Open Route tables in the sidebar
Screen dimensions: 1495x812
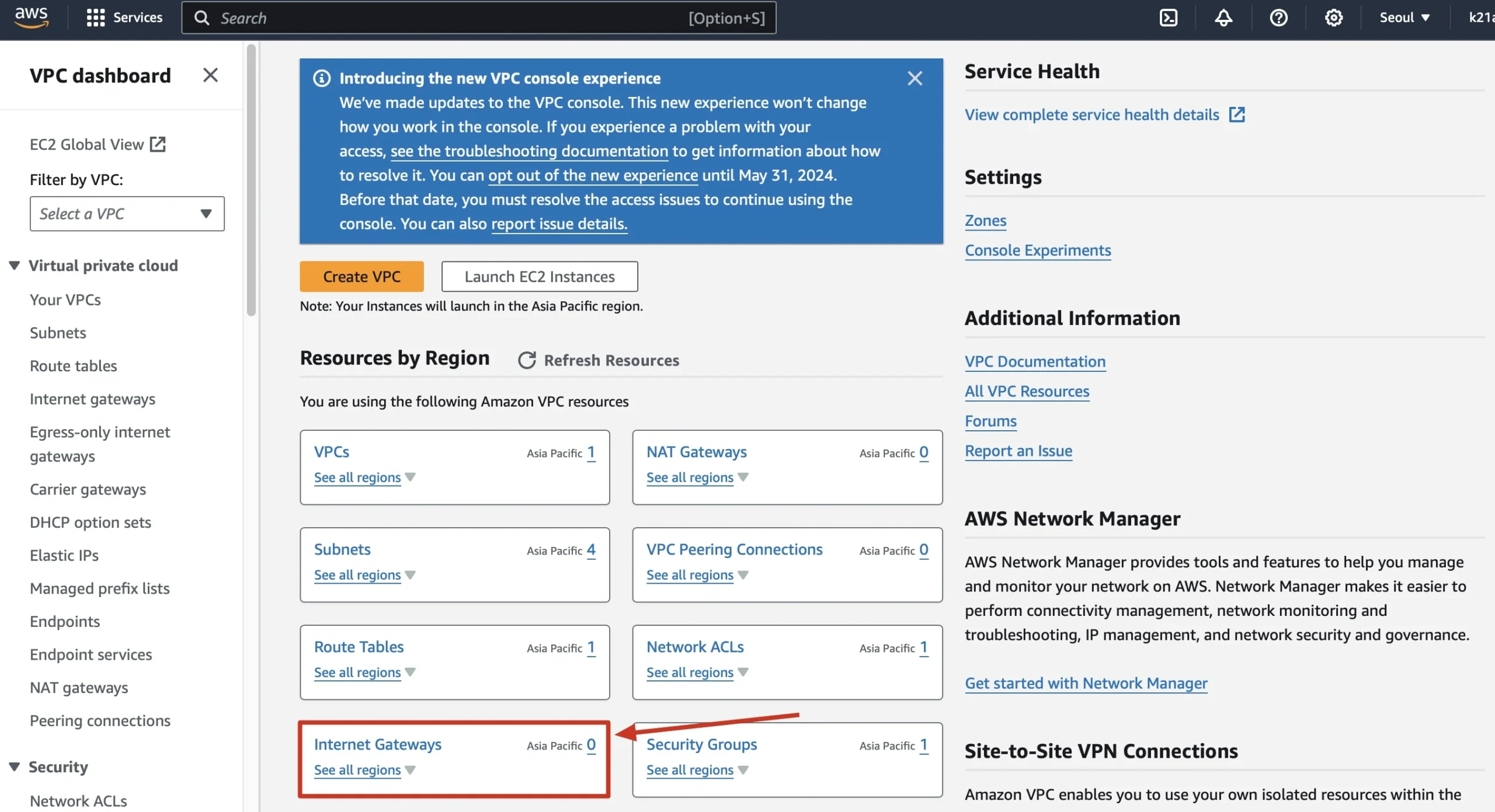click(74, 366)
